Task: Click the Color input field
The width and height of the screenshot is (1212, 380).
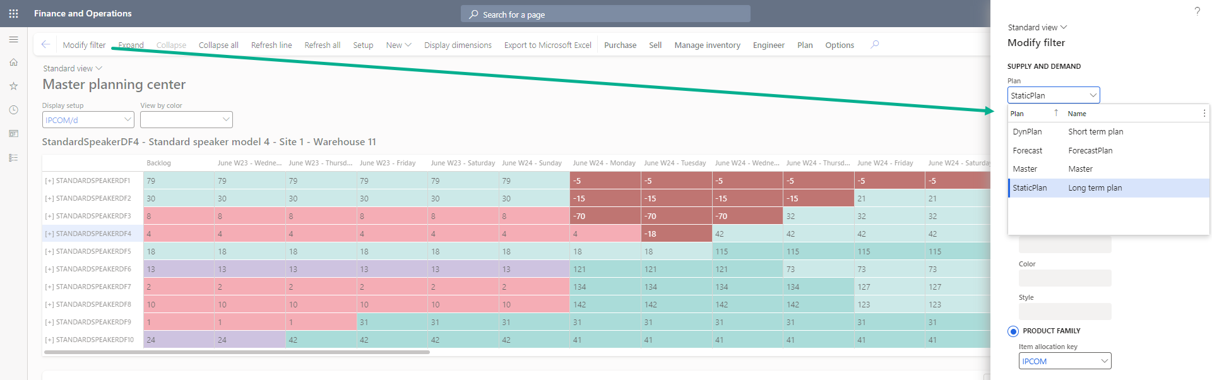Action: [x=1065, y=278]
